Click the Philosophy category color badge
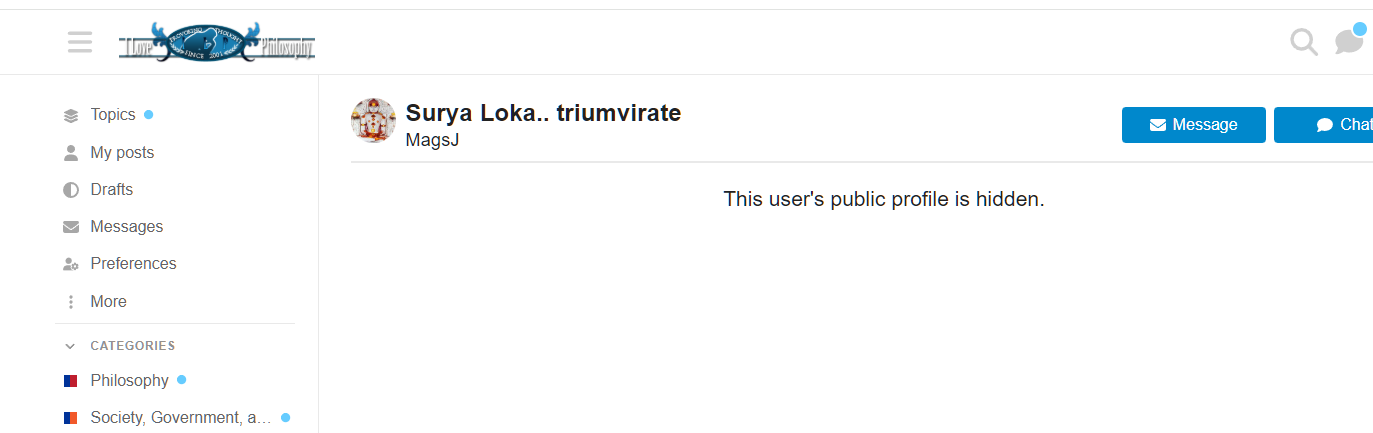This screenshot has height=433, width=1373. (70, 381)
